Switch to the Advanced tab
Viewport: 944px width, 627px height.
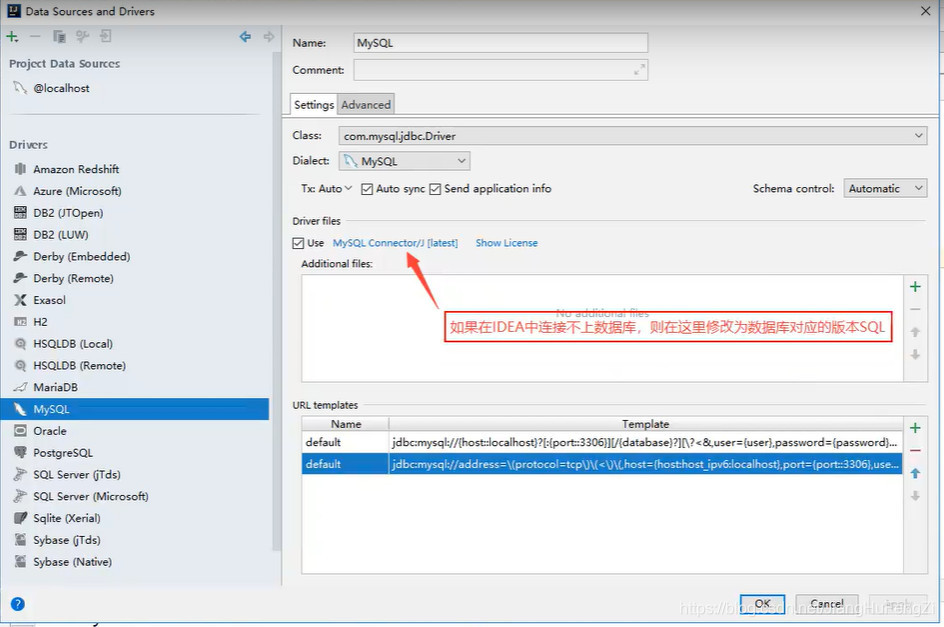tap(366, 105)
